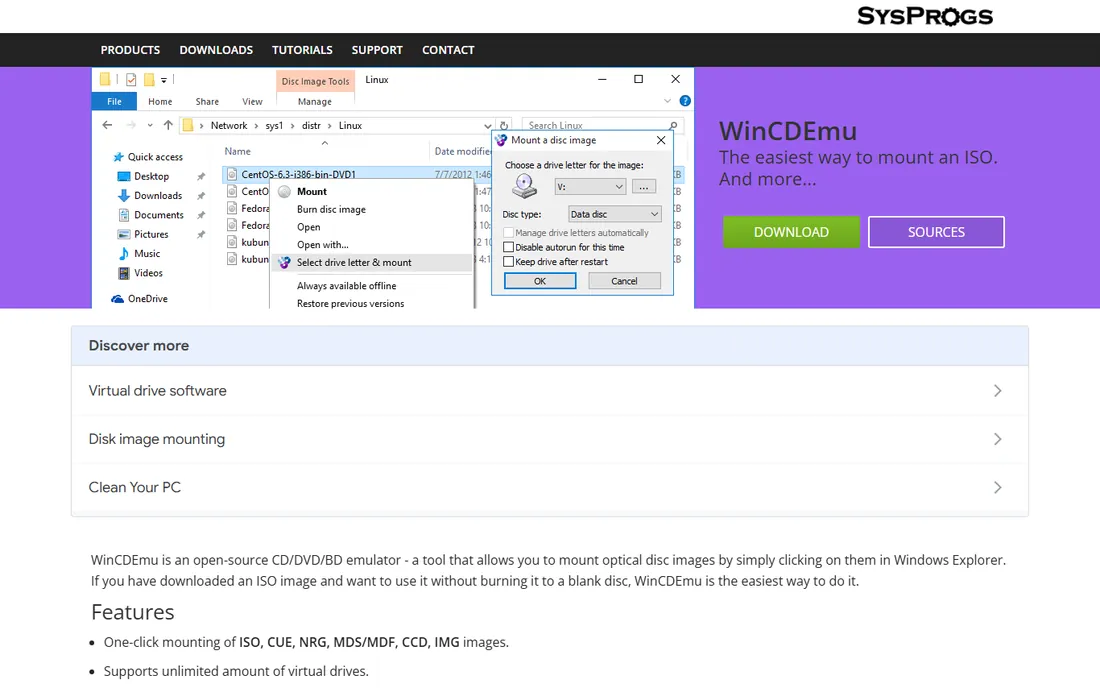The image size is (1100, 688).
Task: Click the Desktop icon in sidebar
Action: coord(124,177)
